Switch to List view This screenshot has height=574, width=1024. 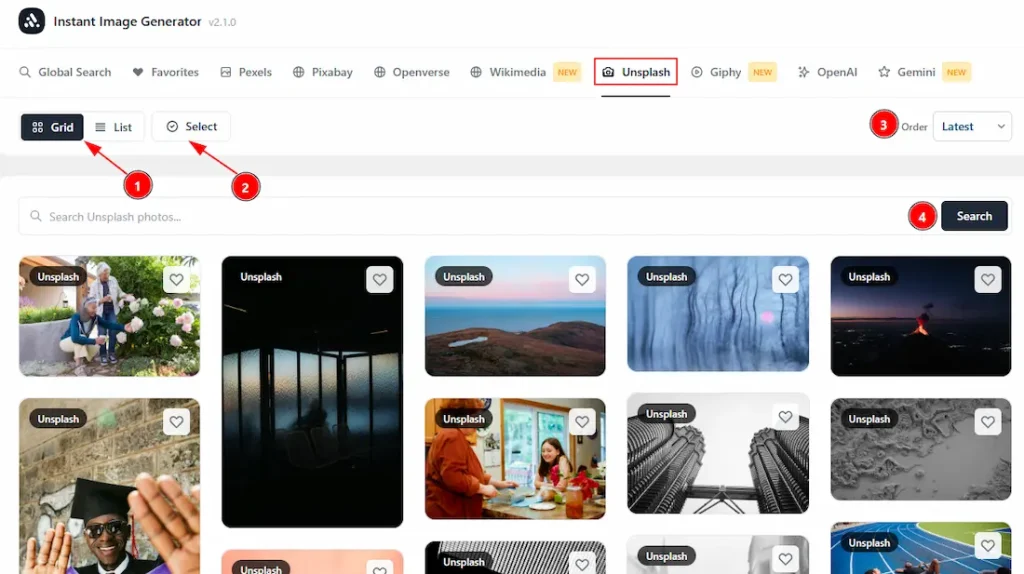coord(114,127)
